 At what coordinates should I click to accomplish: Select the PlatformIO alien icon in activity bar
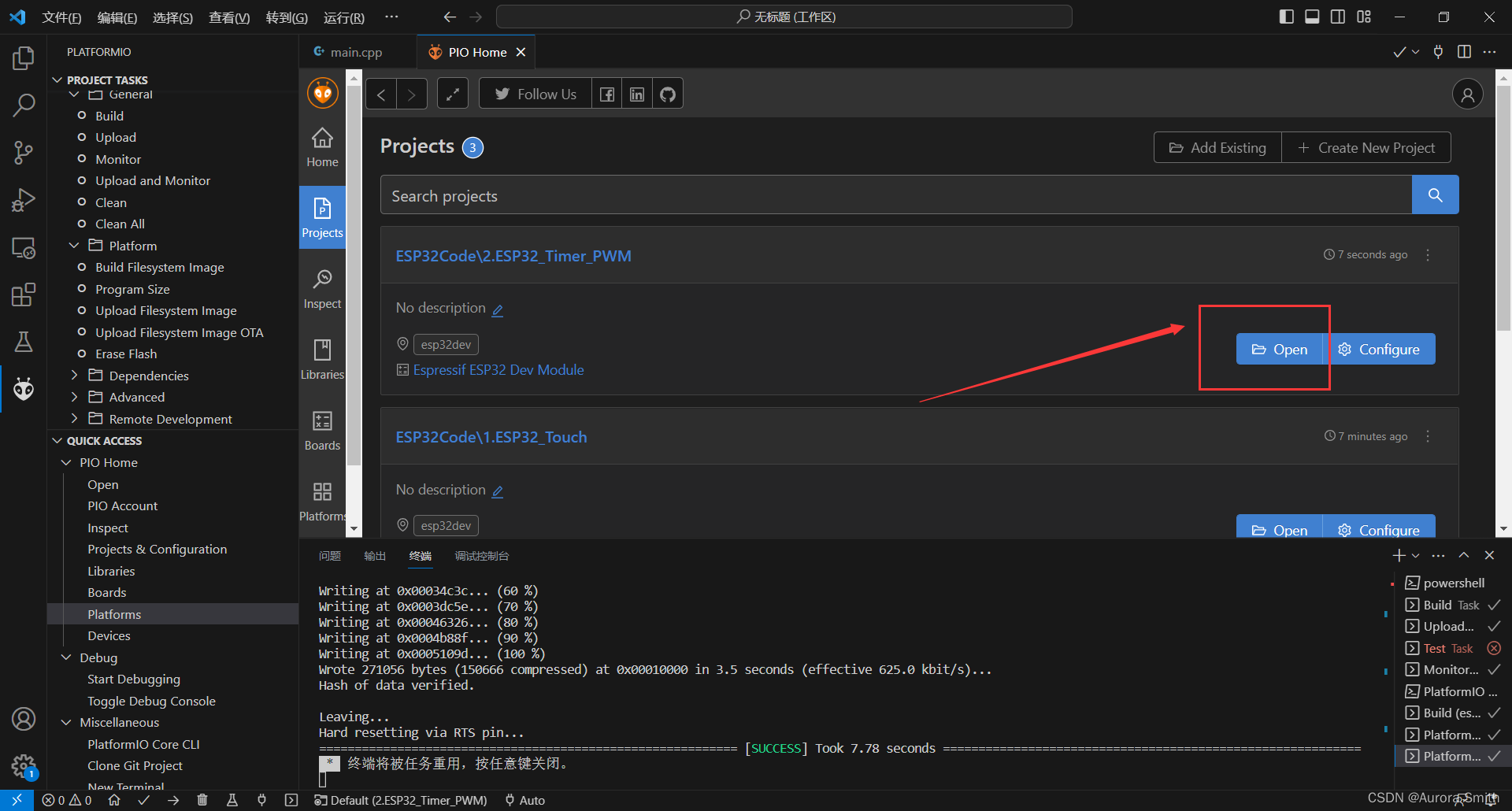coord(24,388)
